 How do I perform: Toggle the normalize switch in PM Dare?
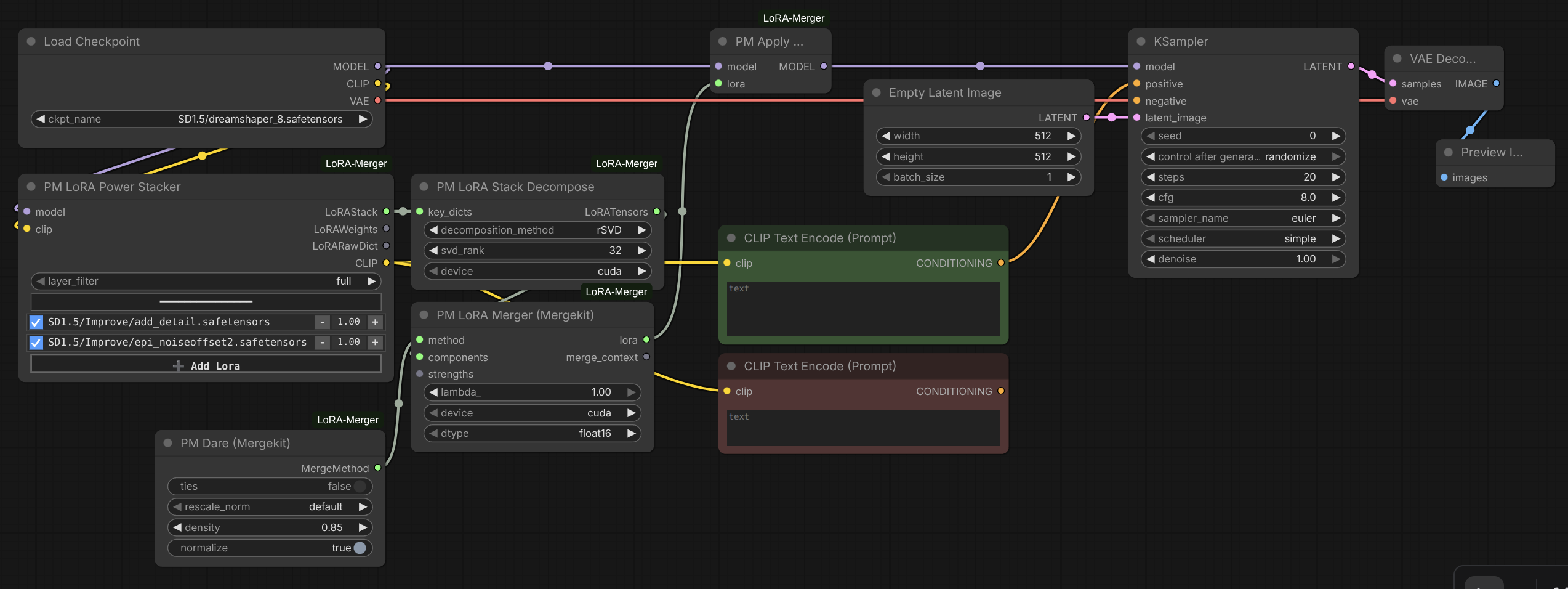click(360, 548)
